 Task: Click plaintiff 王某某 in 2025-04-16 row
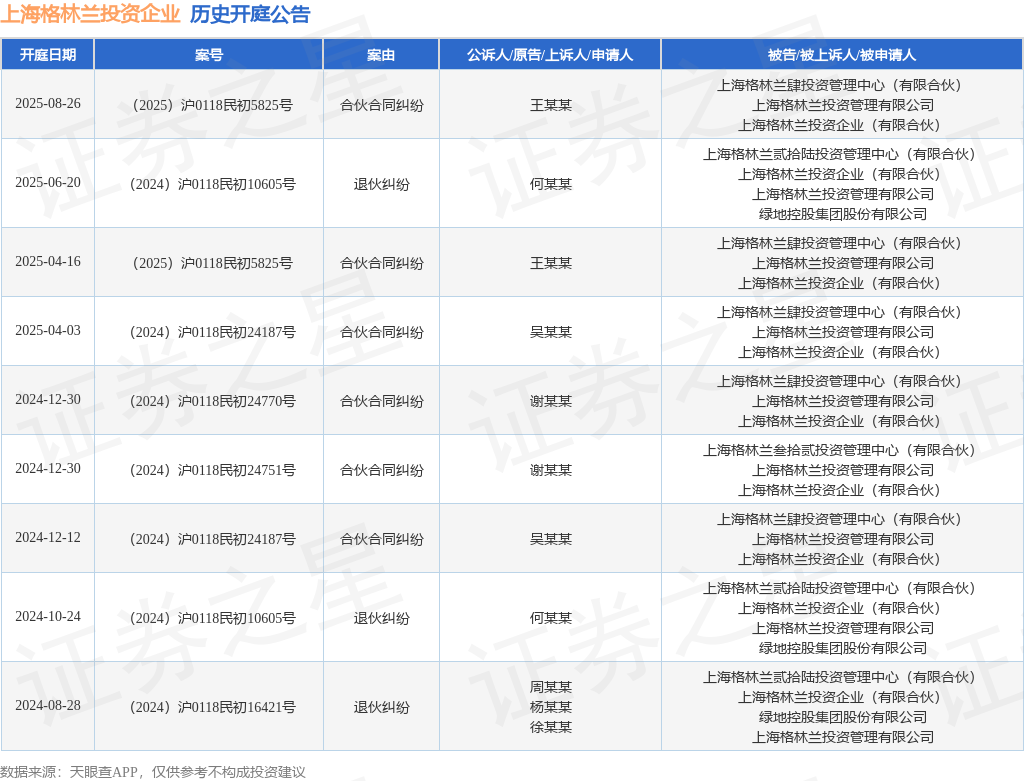(551, 263)
